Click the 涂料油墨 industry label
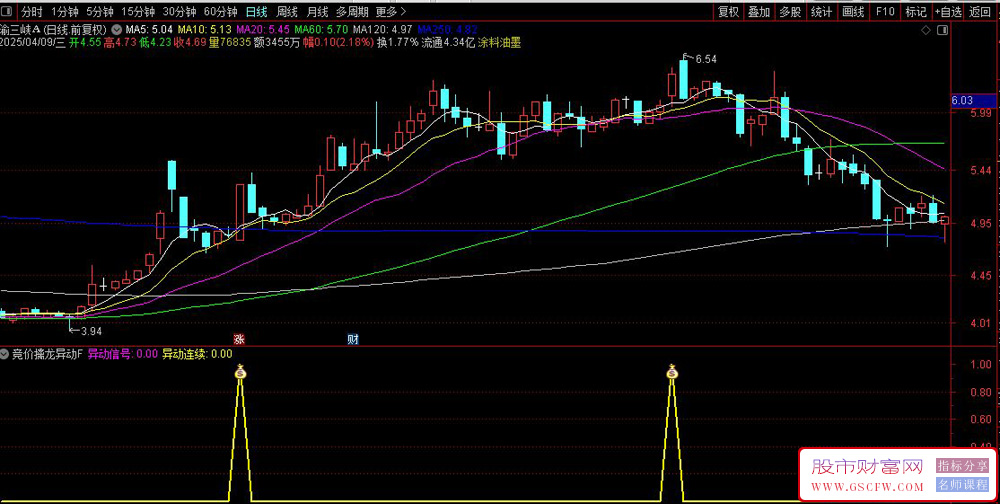1000x504 pixels. pos(499,42)
